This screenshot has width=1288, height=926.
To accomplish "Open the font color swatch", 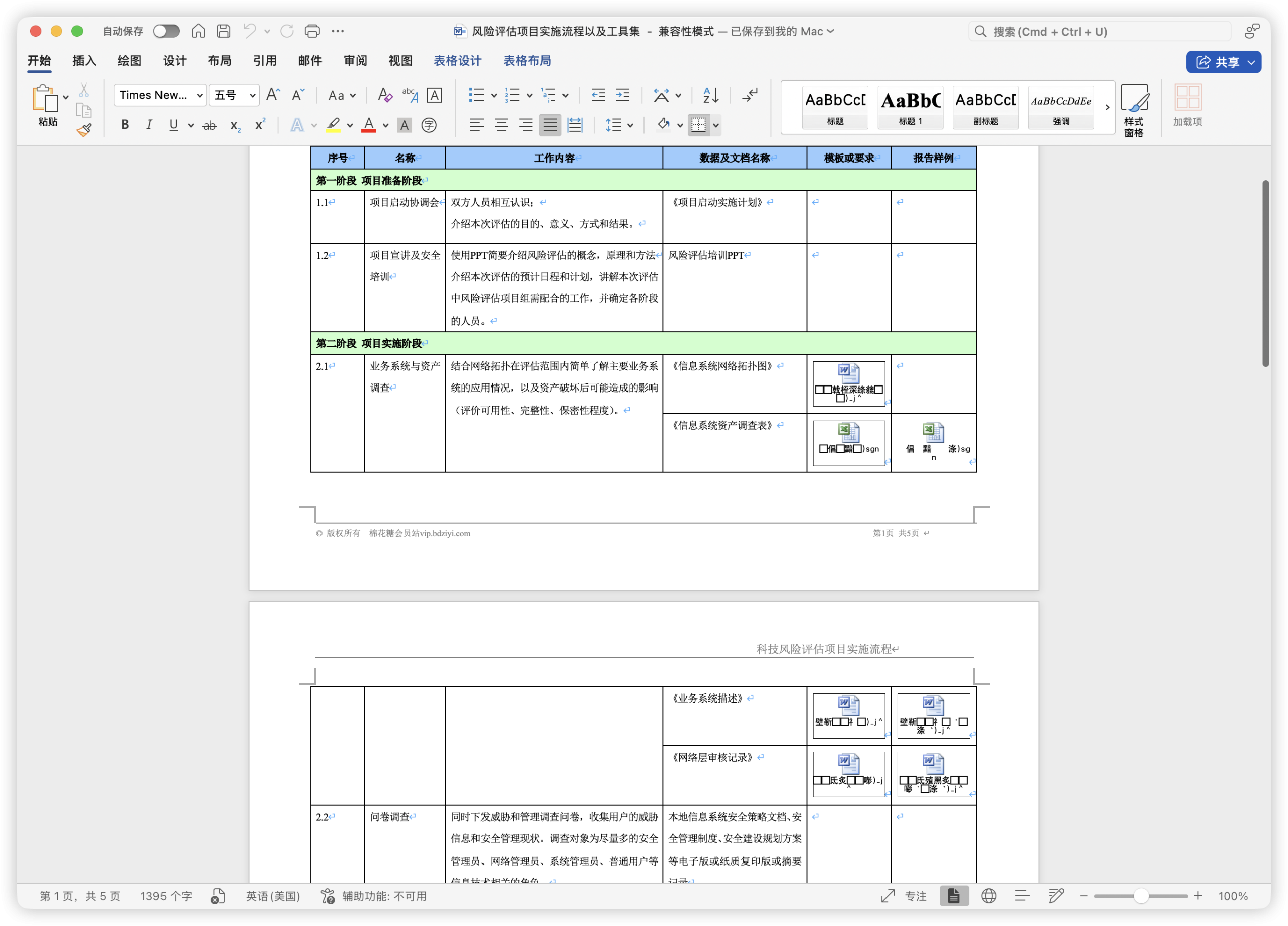I will (x=368, y=125).
